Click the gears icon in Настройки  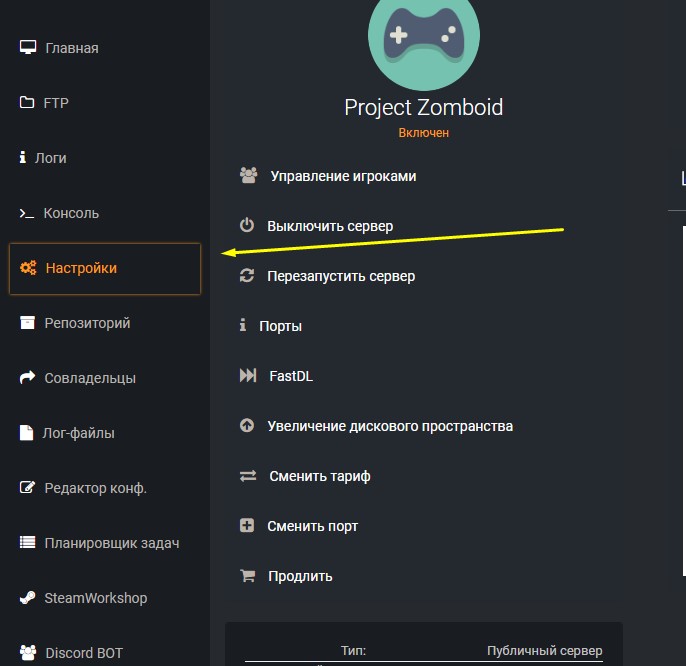point(28,268)
